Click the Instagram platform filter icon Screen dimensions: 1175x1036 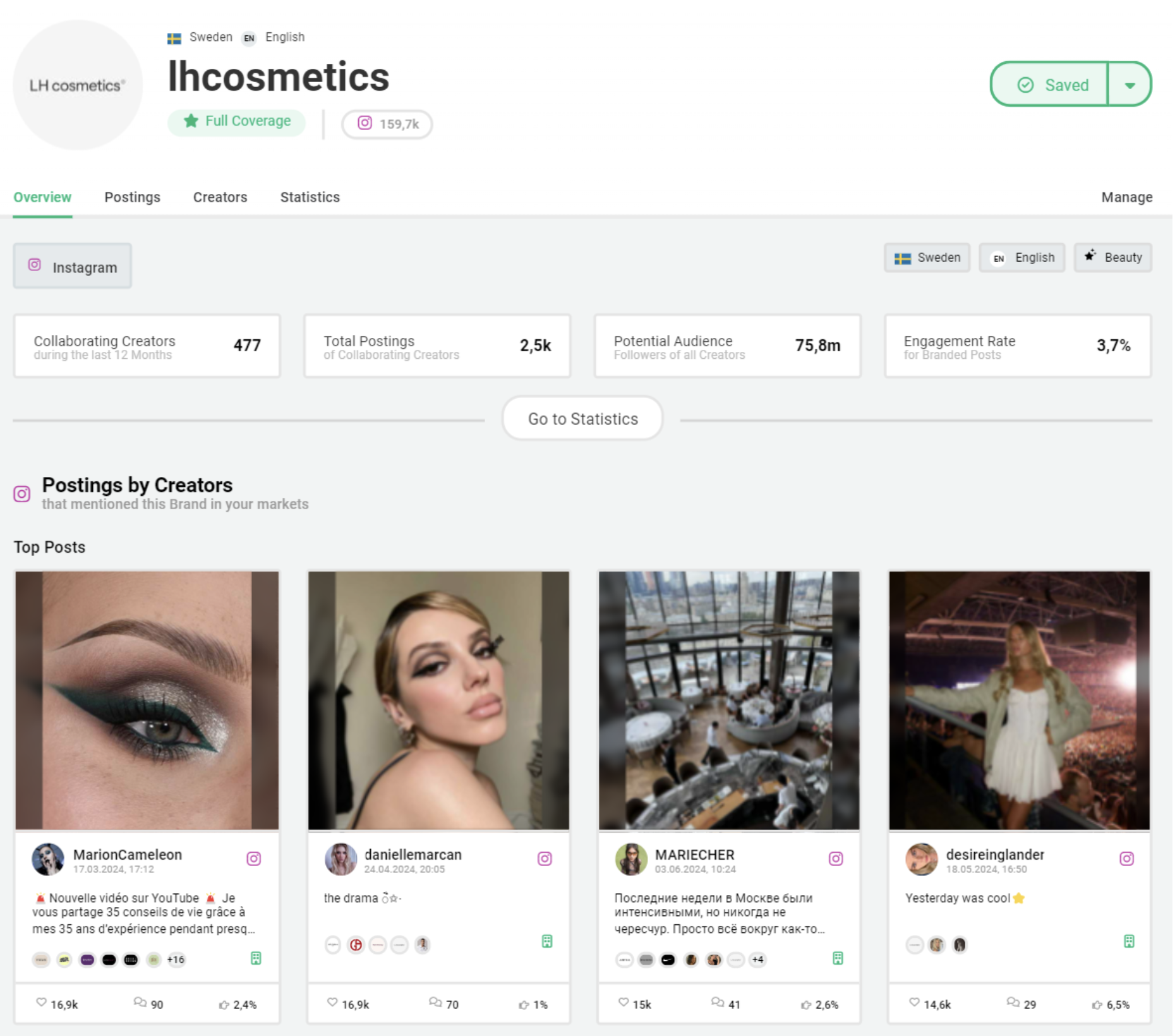(35, 266)
